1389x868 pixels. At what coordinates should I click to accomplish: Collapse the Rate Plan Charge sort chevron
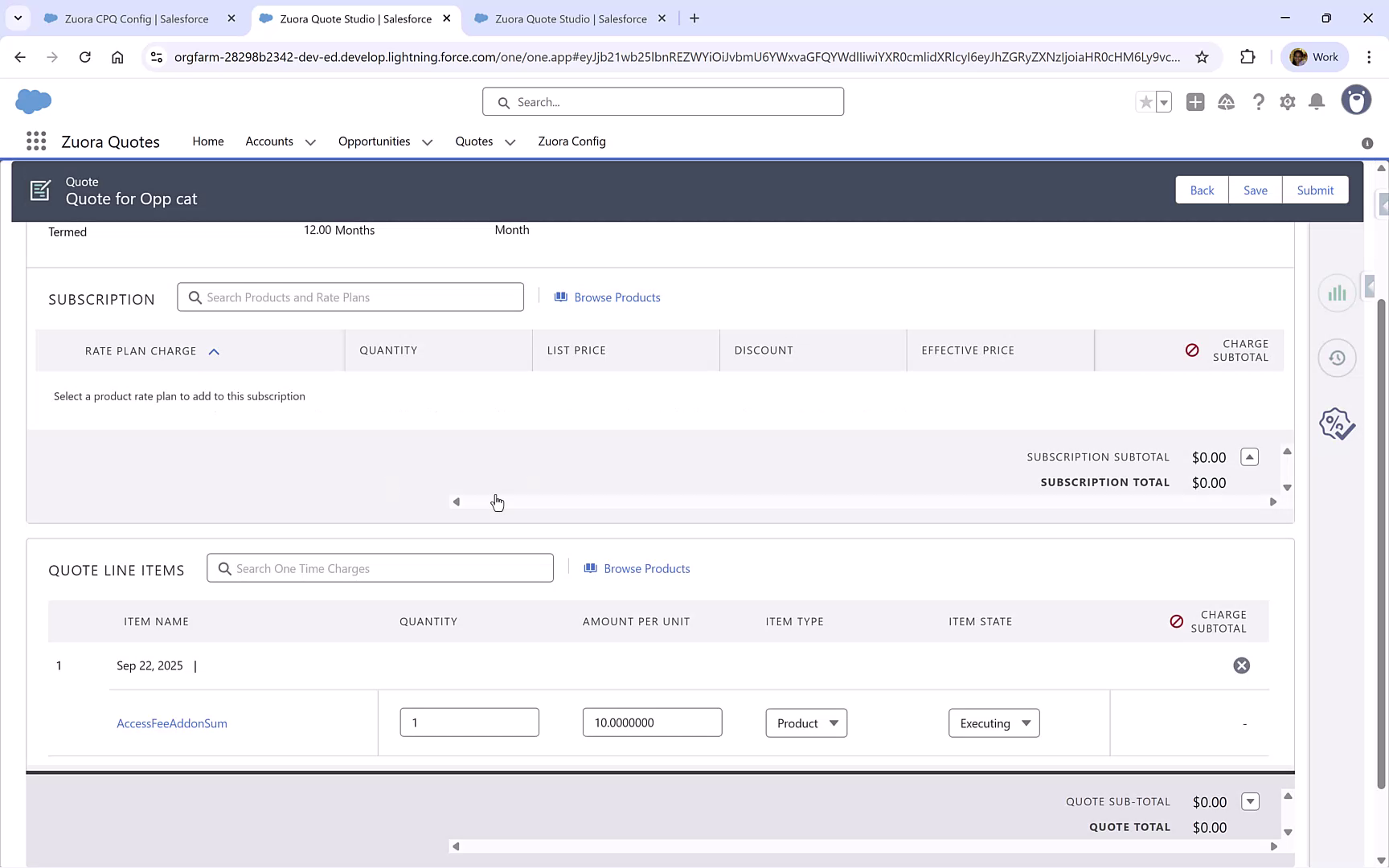coord(214,350)
